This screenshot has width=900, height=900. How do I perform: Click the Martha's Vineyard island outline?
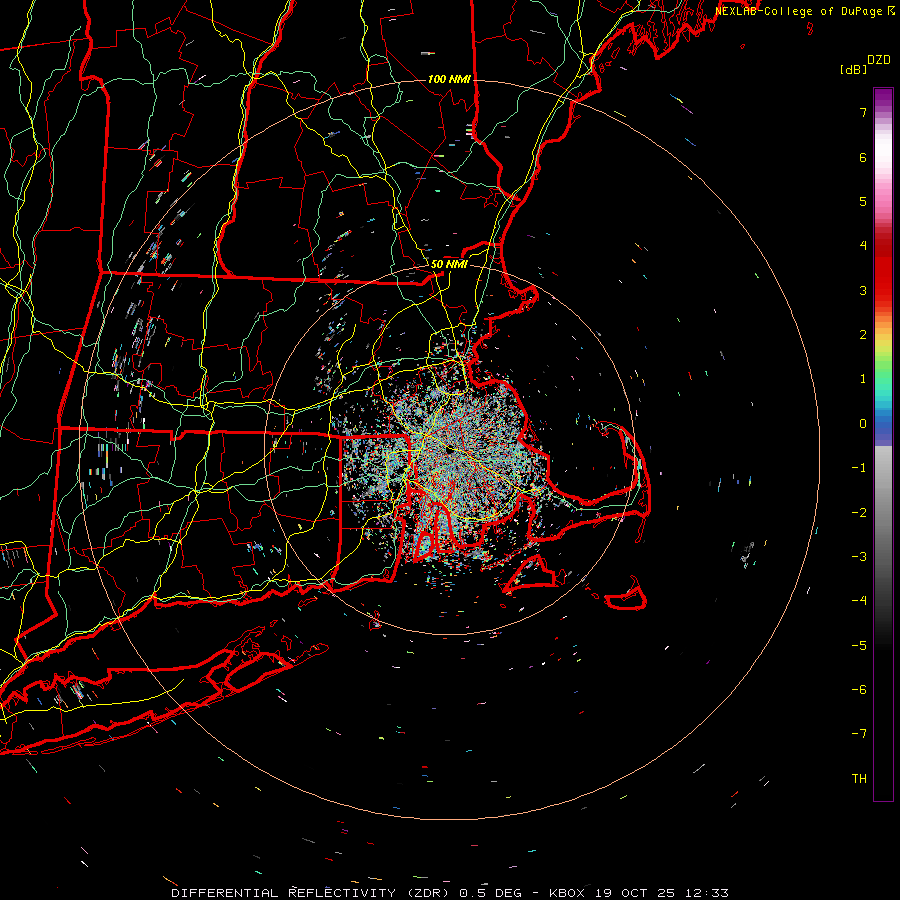(530, 575)
